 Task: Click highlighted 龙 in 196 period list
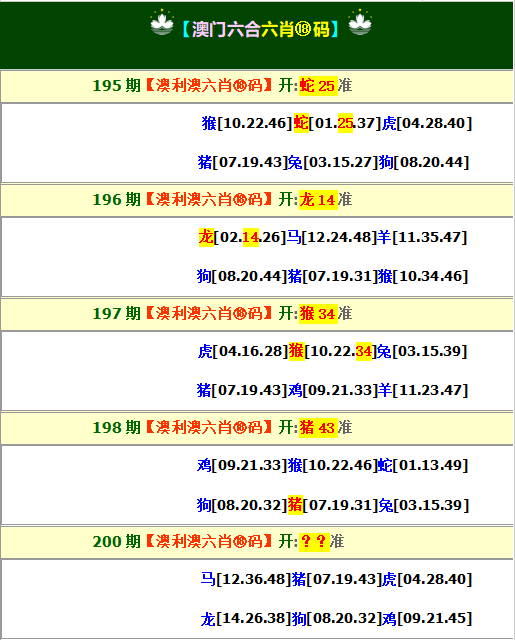tap(206, 237)
